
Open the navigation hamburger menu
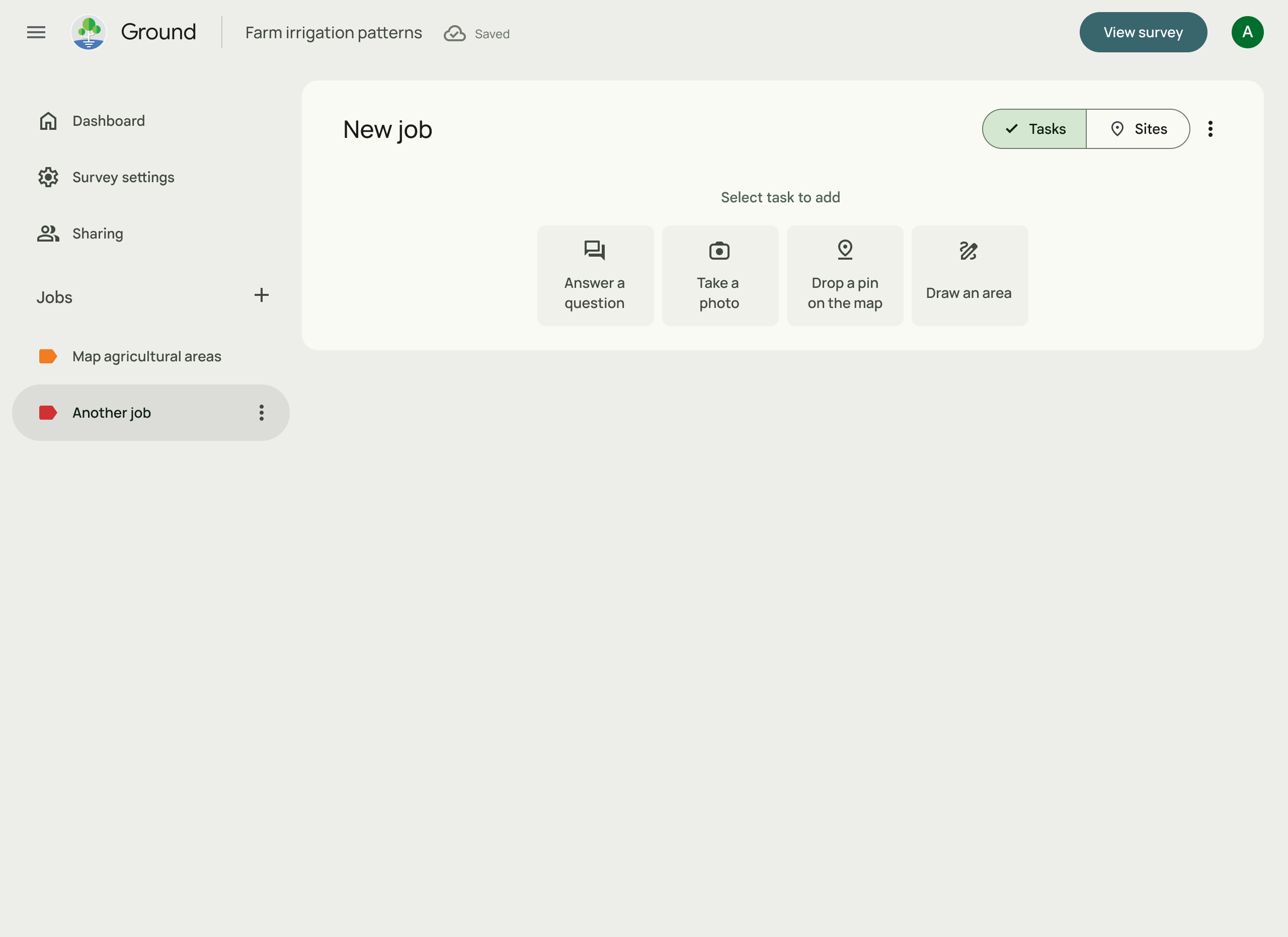click(36, 32)
